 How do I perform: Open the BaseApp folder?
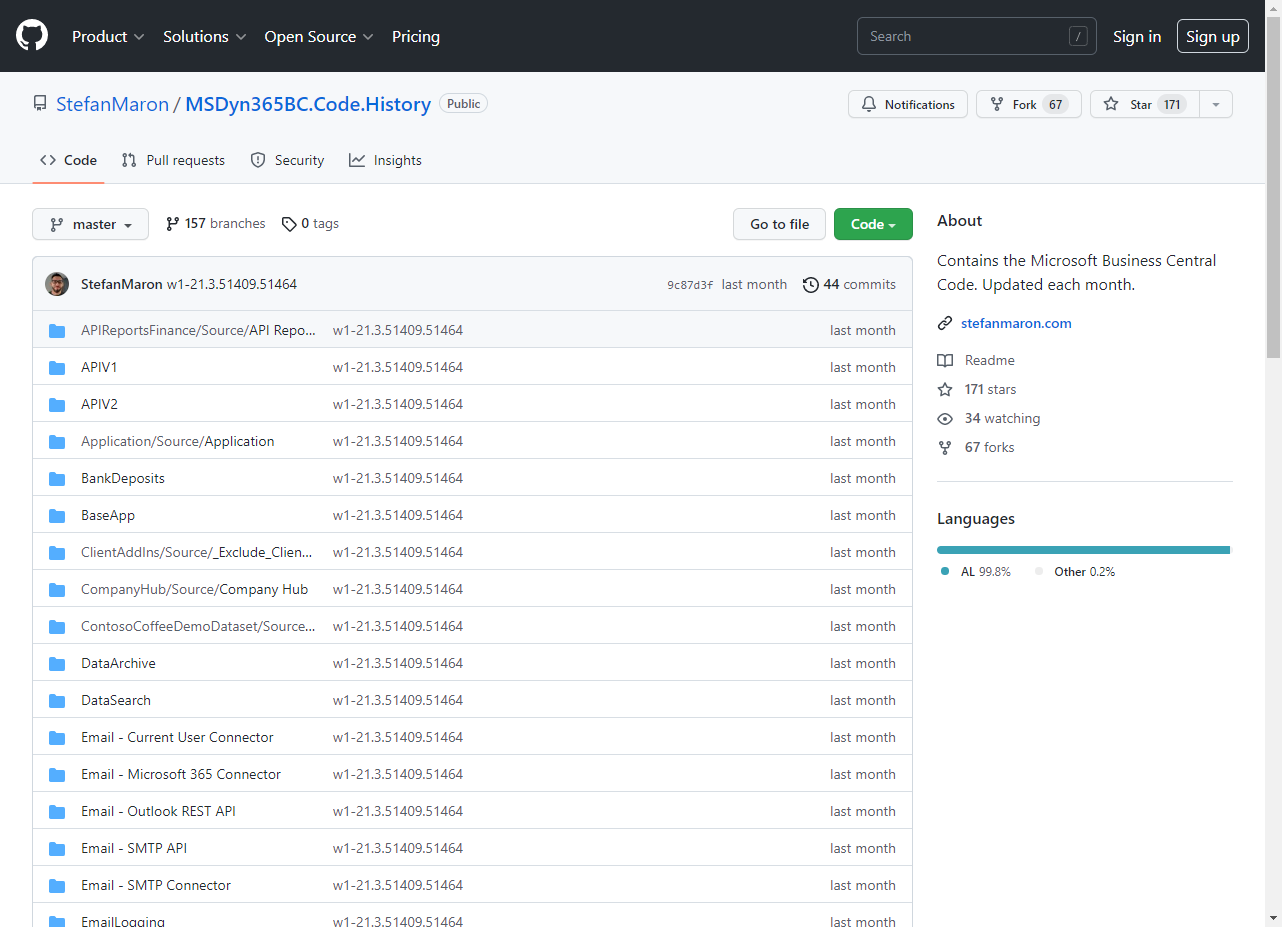click(x=108, y=515)
